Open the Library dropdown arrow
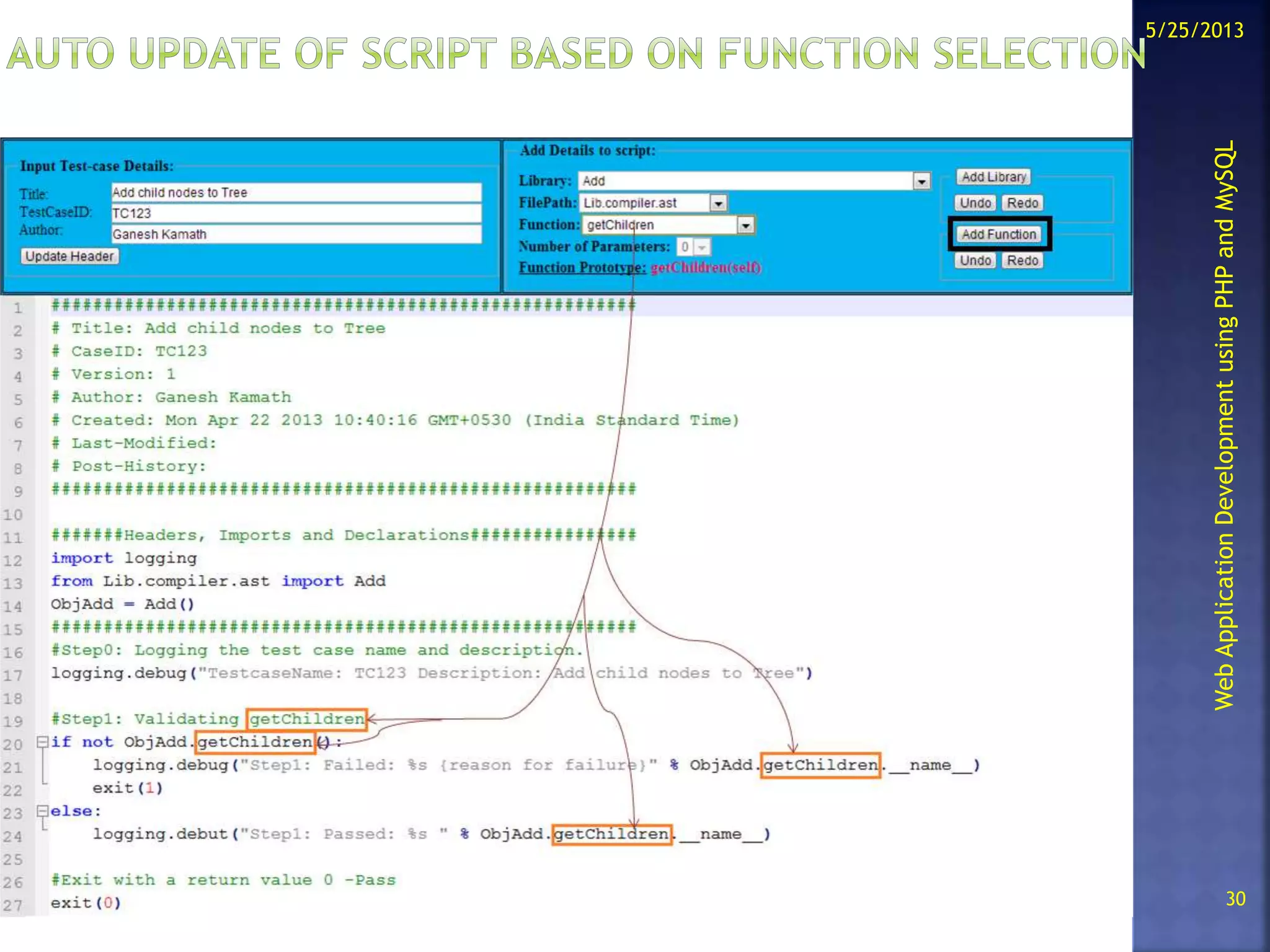Viewport: 1270px width, 952px height. tap(921, 181)
